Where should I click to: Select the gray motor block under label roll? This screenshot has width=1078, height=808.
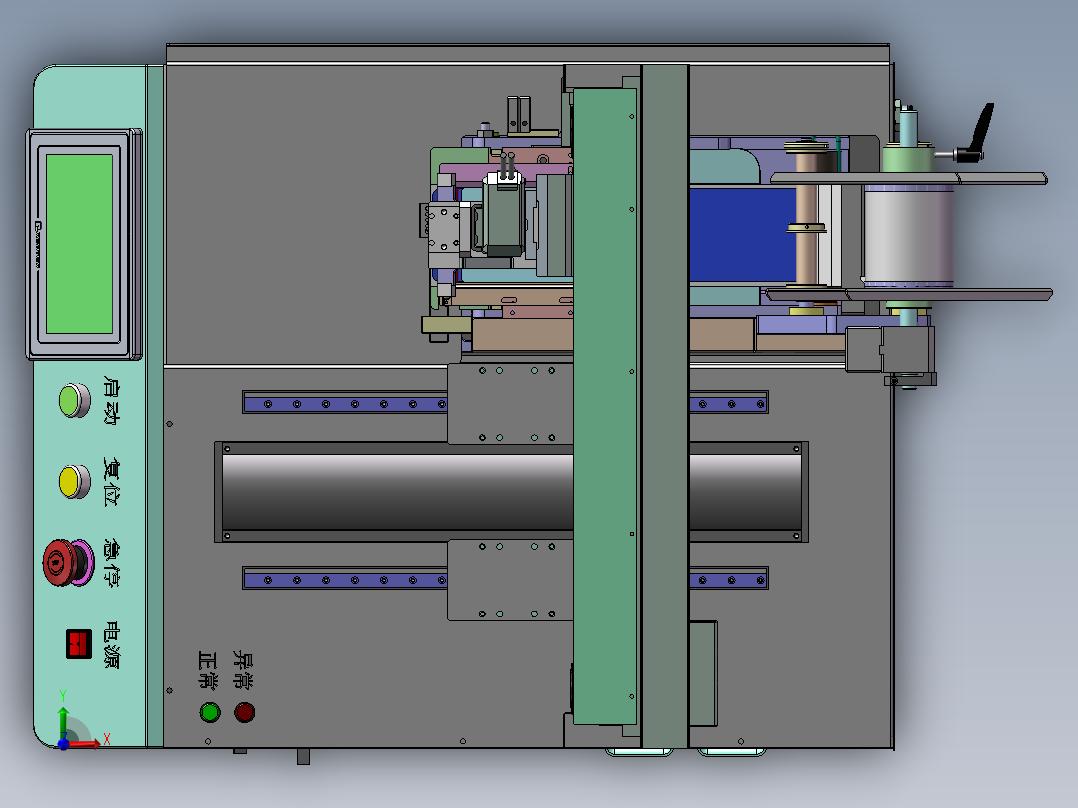(x=890, y=349)
